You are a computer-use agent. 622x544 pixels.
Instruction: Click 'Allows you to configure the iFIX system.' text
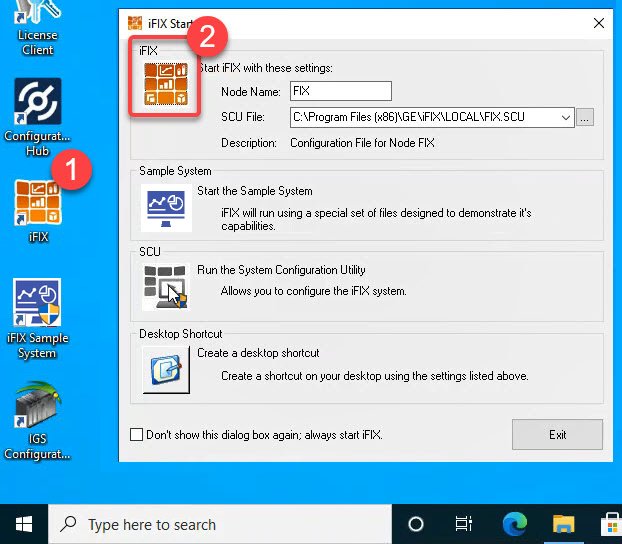pos(314,291)
